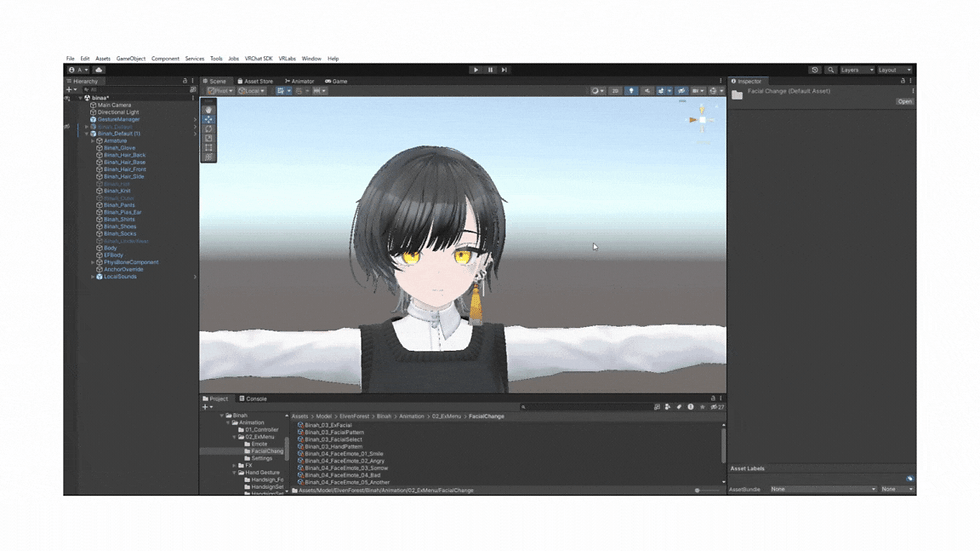Toggle hidden packages count icon

click(717, 407)
